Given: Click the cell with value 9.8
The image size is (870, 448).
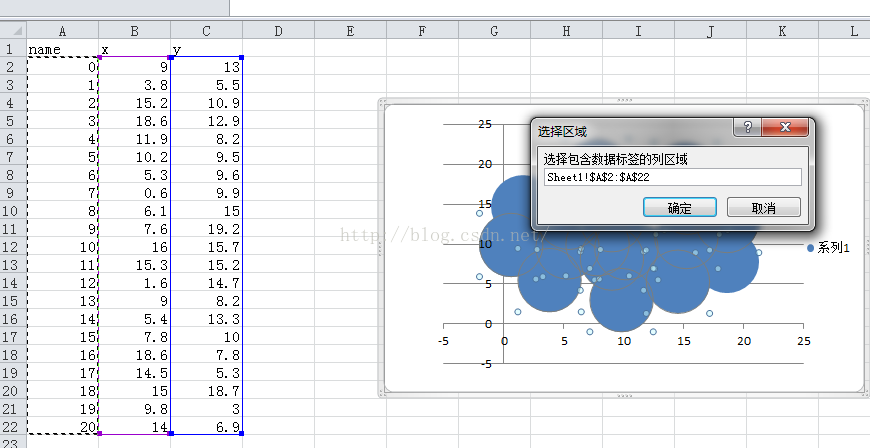Looking at the screenshot, I should tap(134, 409).
